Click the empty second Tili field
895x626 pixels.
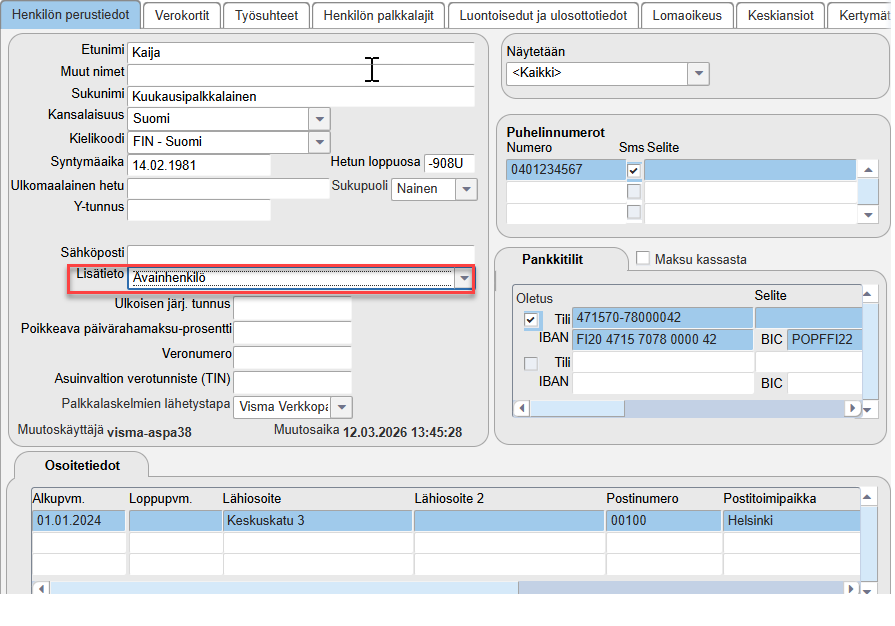coord(663,362)
